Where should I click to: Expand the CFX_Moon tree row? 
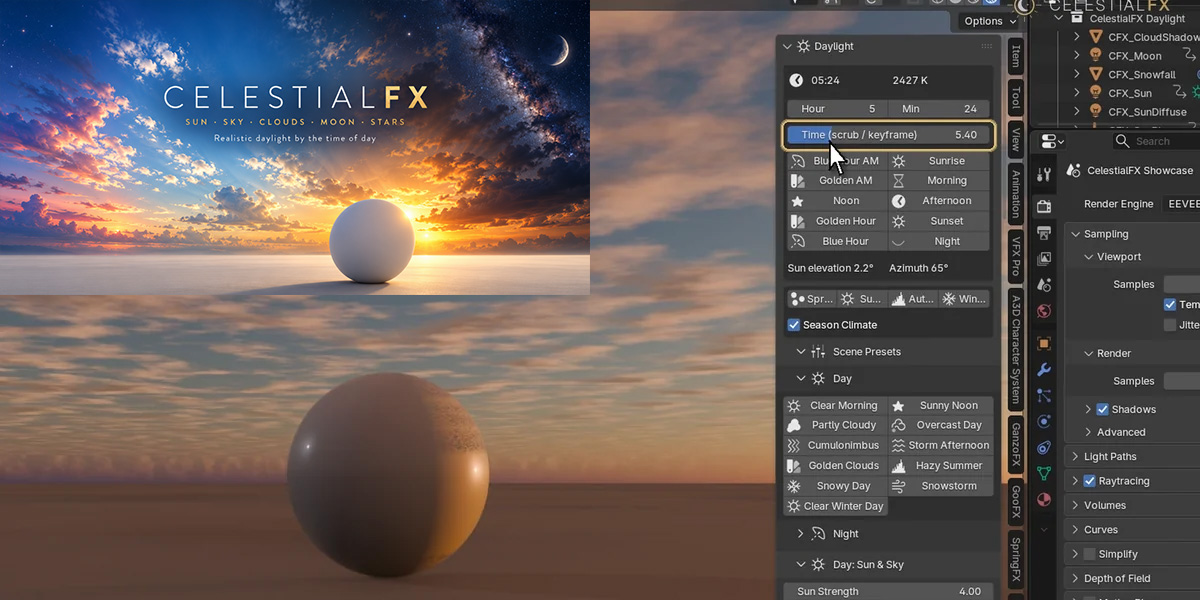click(1077, 56)
